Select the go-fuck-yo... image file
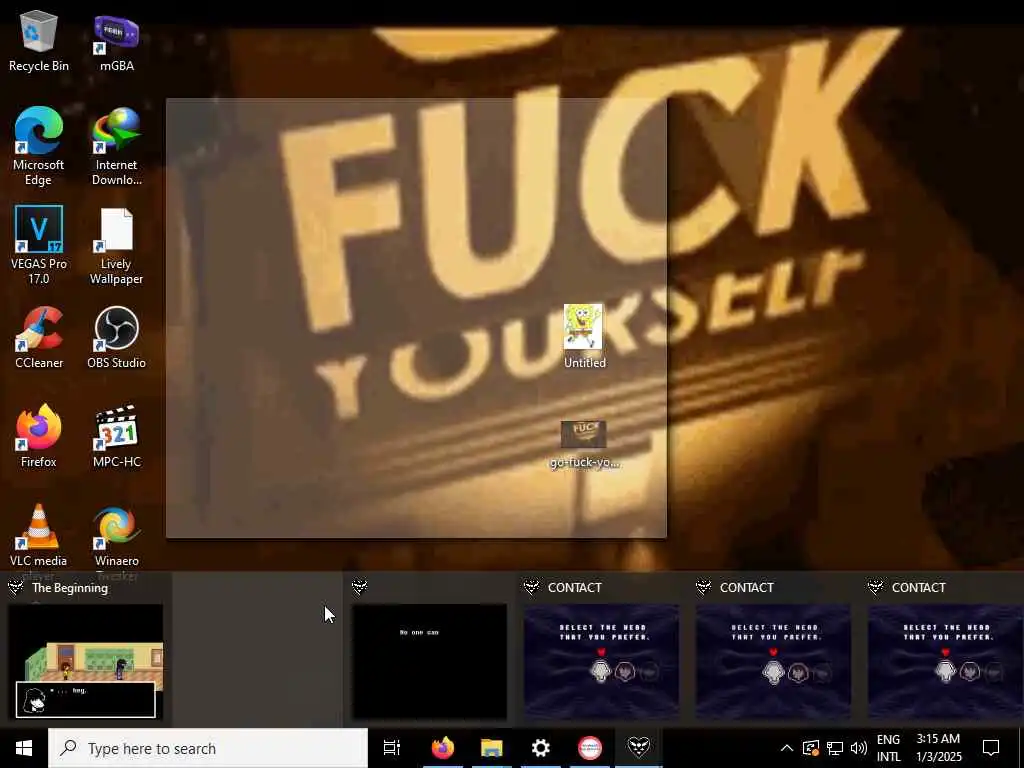The image size is (1024, 768). (584, 445)
